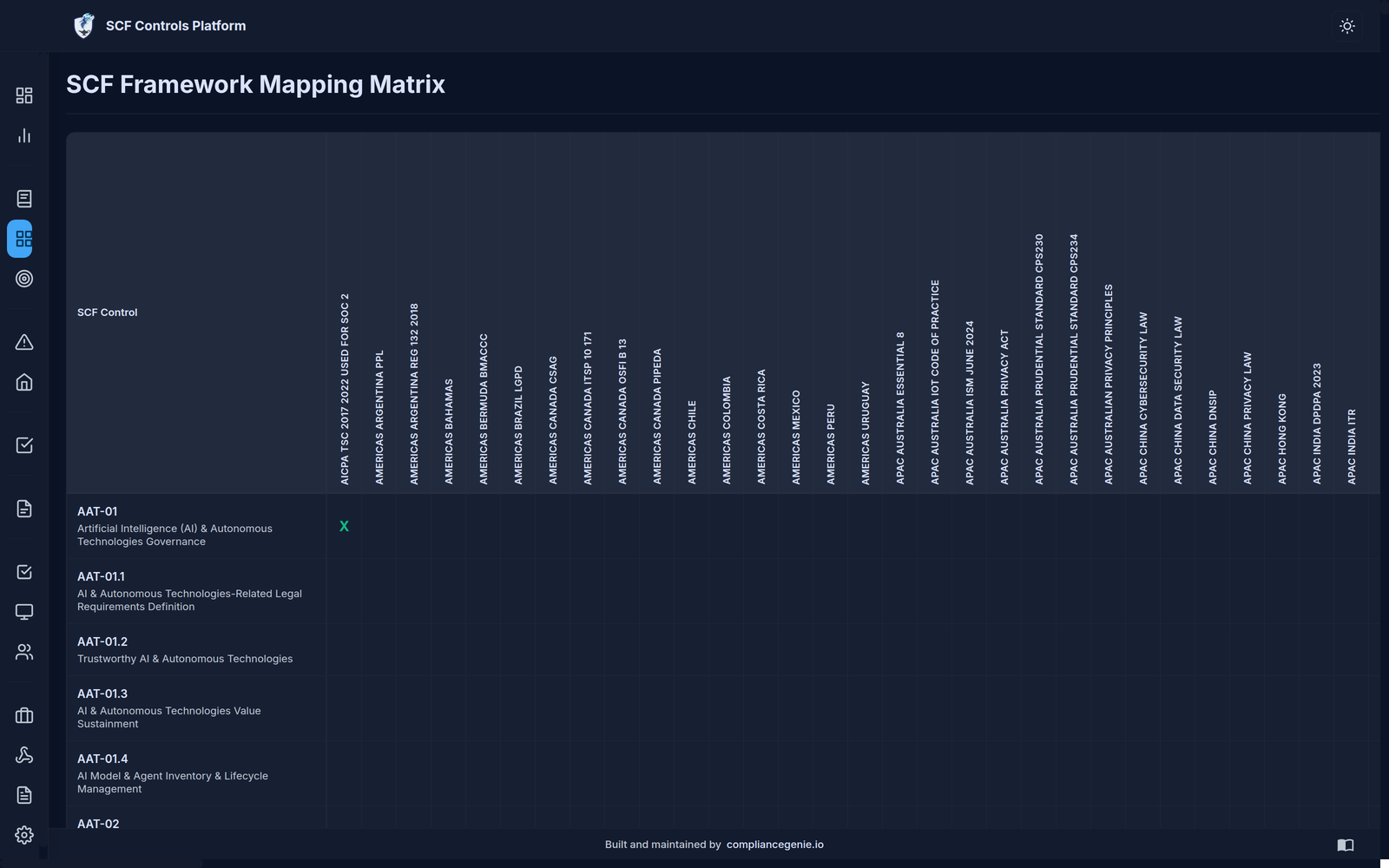Open the target bullseye sidebar icon

24,279
